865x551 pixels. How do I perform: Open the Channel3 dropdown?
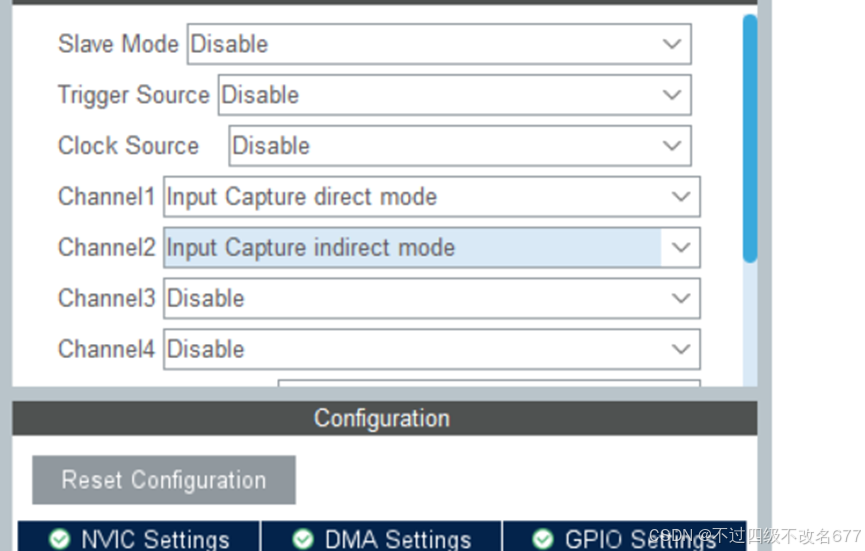tap(432, 298)
